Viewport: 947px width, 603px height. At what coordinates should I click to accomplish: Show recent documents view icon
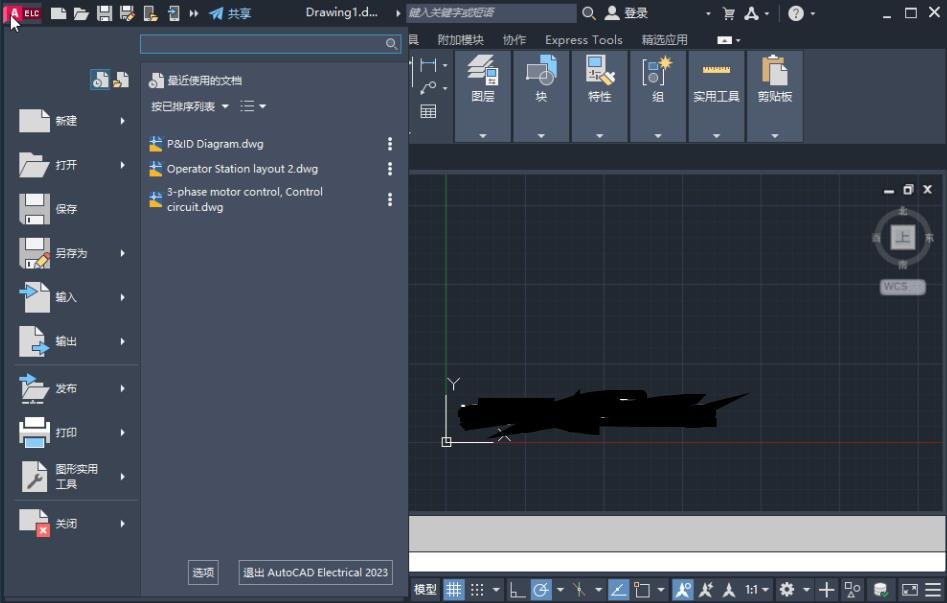100,80
